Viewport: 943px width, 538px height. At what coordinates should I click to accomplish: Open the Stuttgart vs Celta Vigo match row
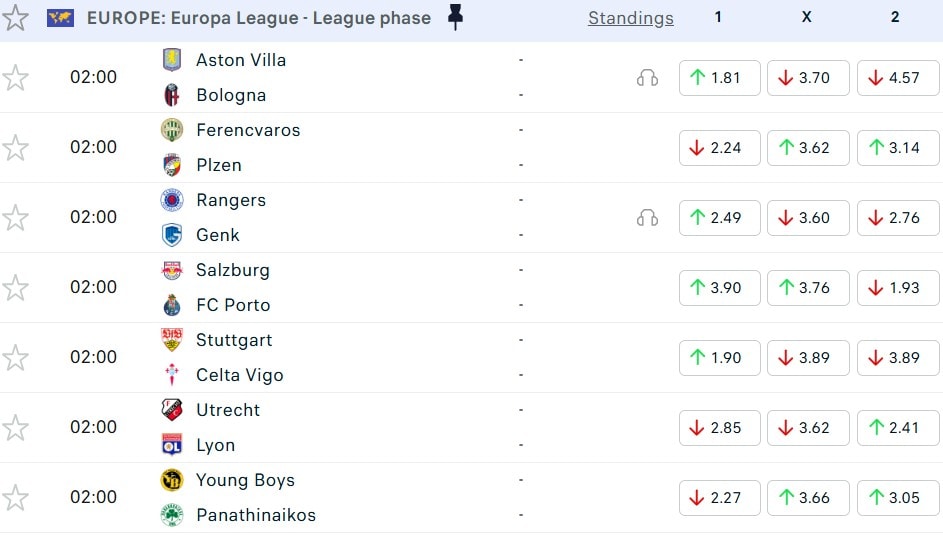(472, 358)
